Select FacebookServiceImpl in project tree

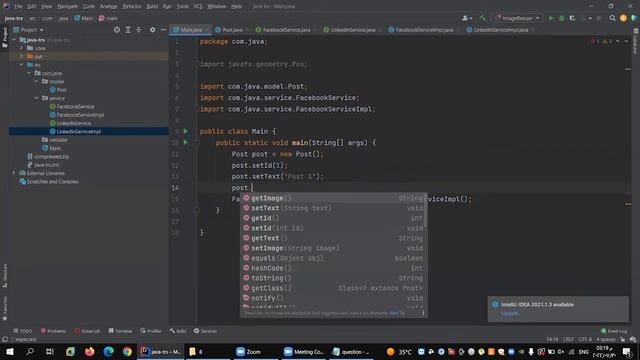pyautogui.click(x=77, y=115)
